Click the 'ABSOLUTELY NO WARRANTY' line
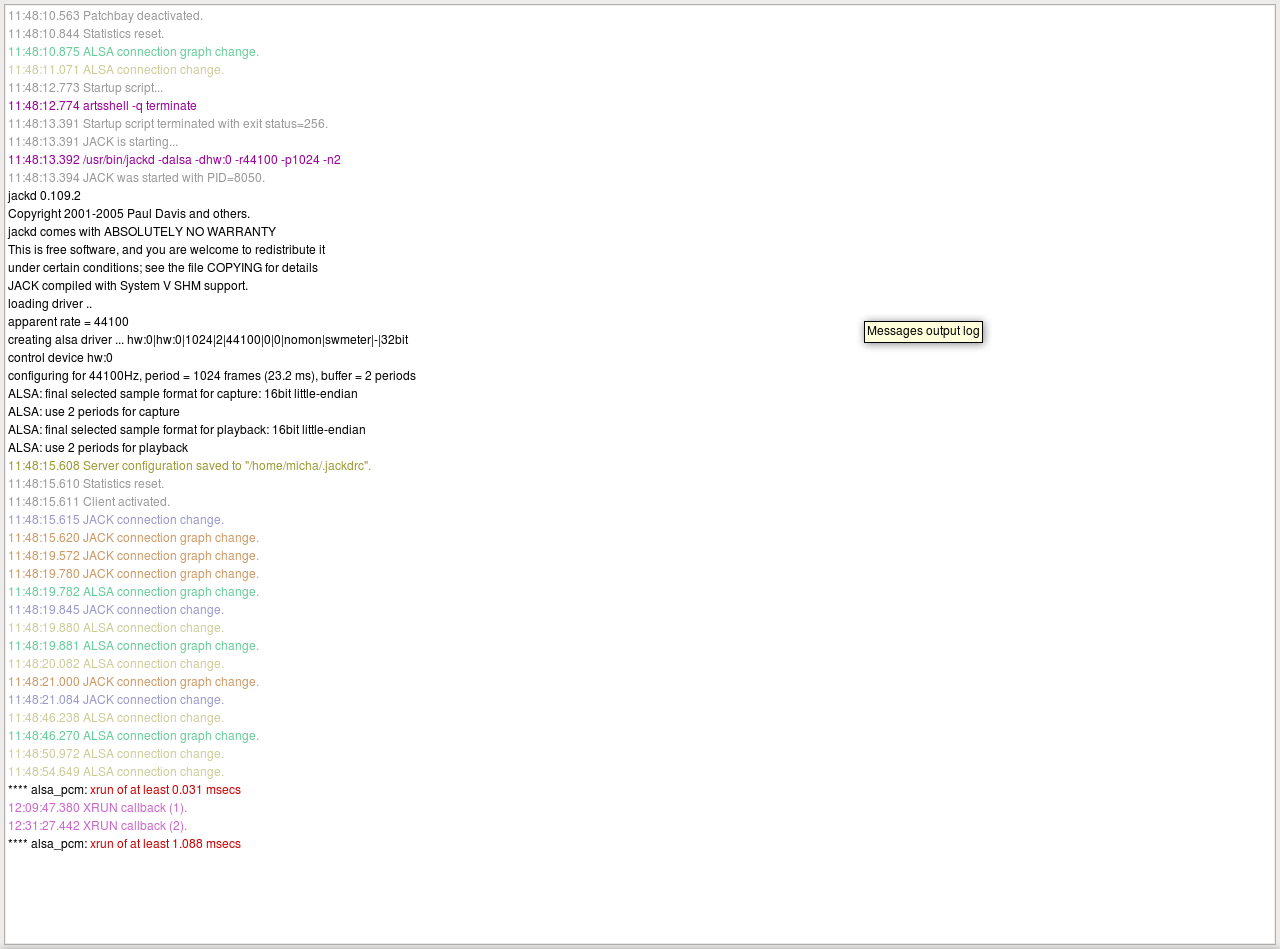The height and width of the screenshot is (949, 1280). (142, 232)
